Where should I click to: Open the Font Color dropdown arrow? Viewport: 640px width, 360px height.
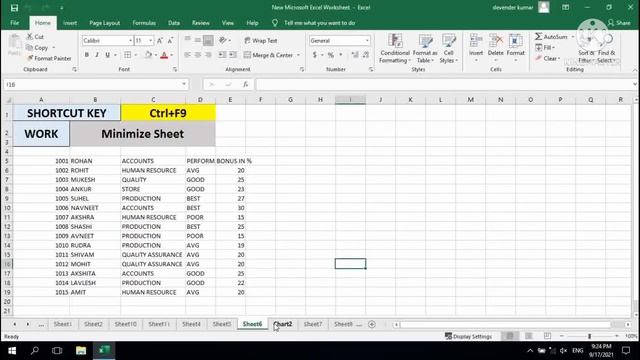pyautogui.click(x=172, y=55)
